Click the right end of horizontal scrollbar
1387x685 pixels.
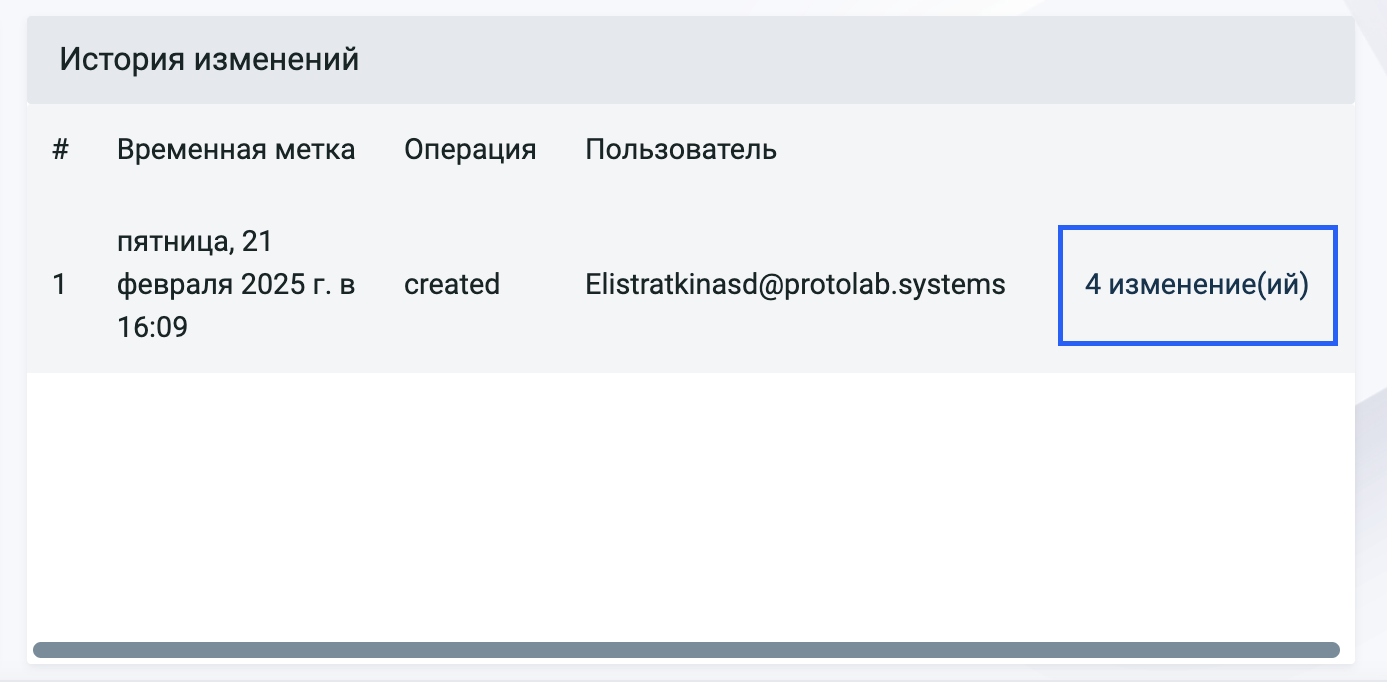tap(1332, 650)
